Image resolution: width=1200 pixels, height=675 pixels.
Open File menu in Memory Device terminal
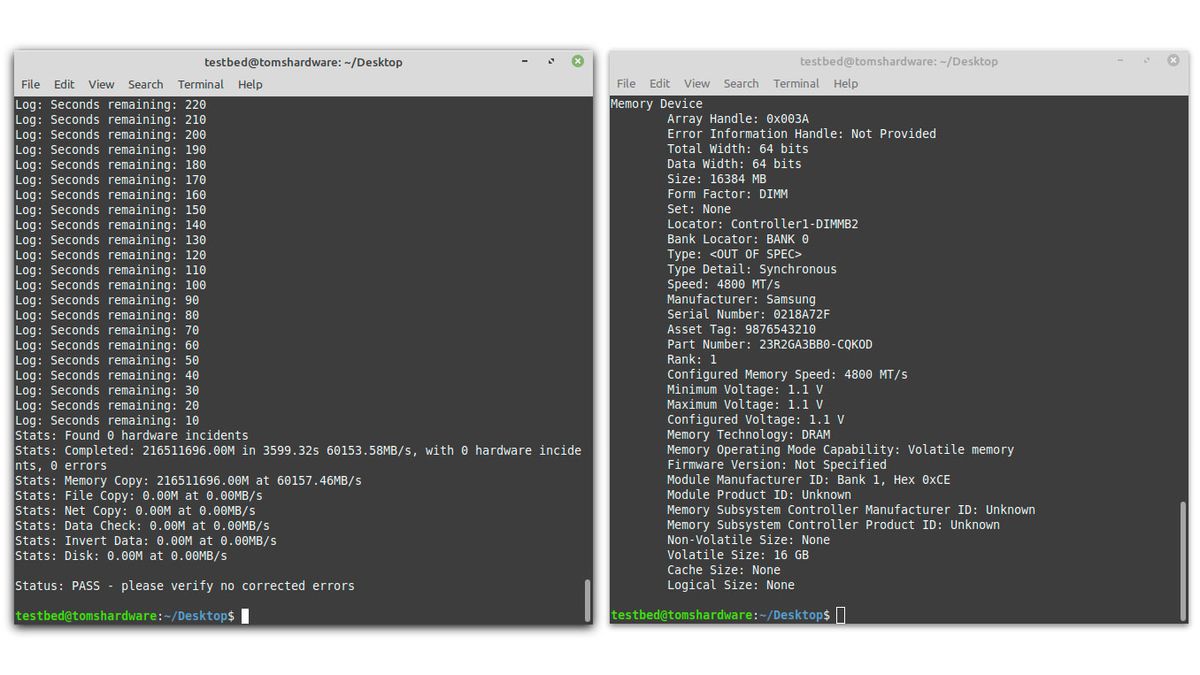tap(626, 83)
